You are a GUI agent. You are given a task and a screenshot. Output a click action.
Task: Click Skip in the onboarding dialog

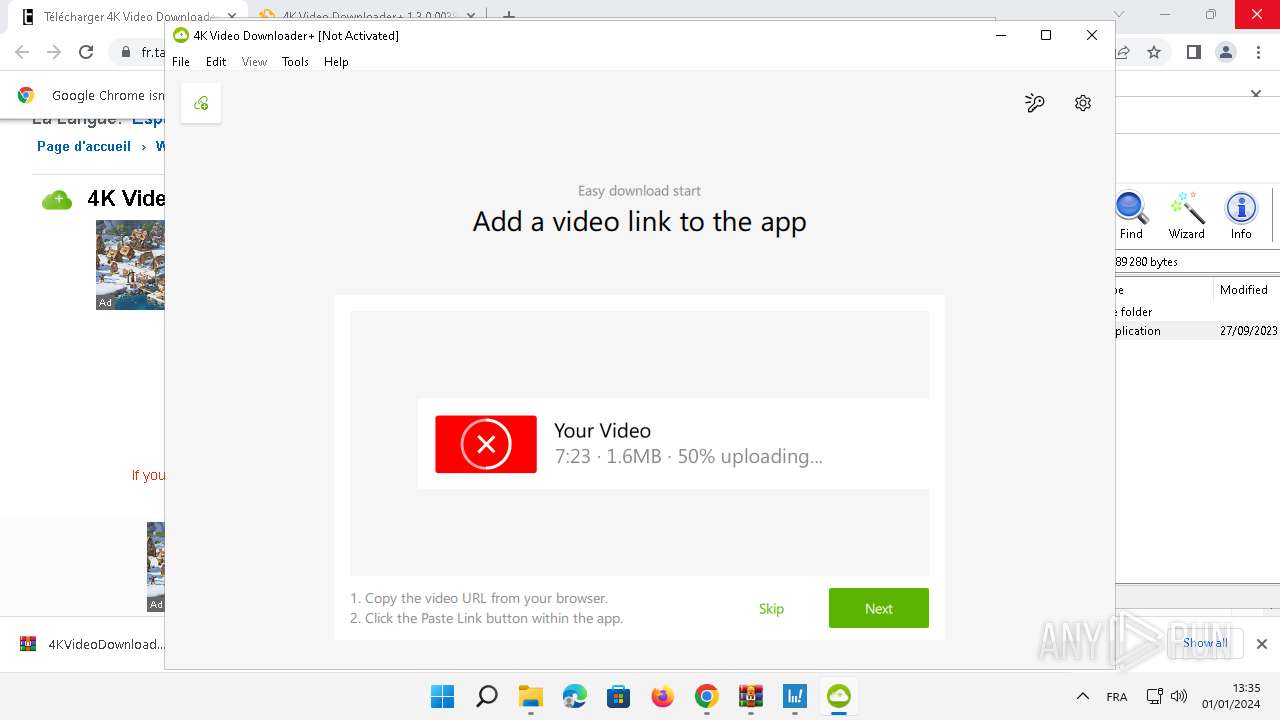(x=771, y=609)
